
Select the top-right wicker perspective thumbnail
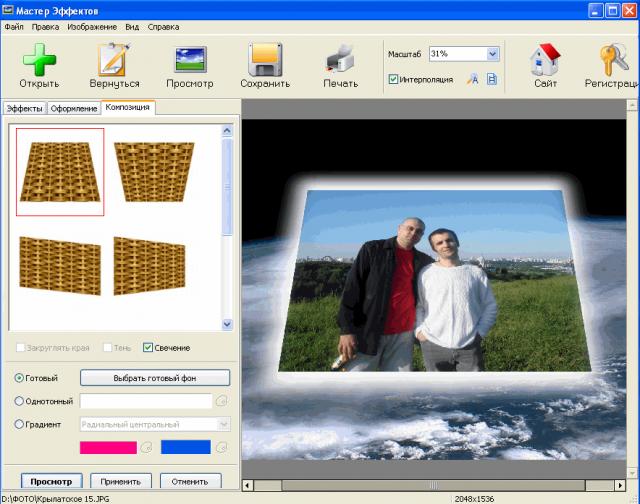coord(154,172)
